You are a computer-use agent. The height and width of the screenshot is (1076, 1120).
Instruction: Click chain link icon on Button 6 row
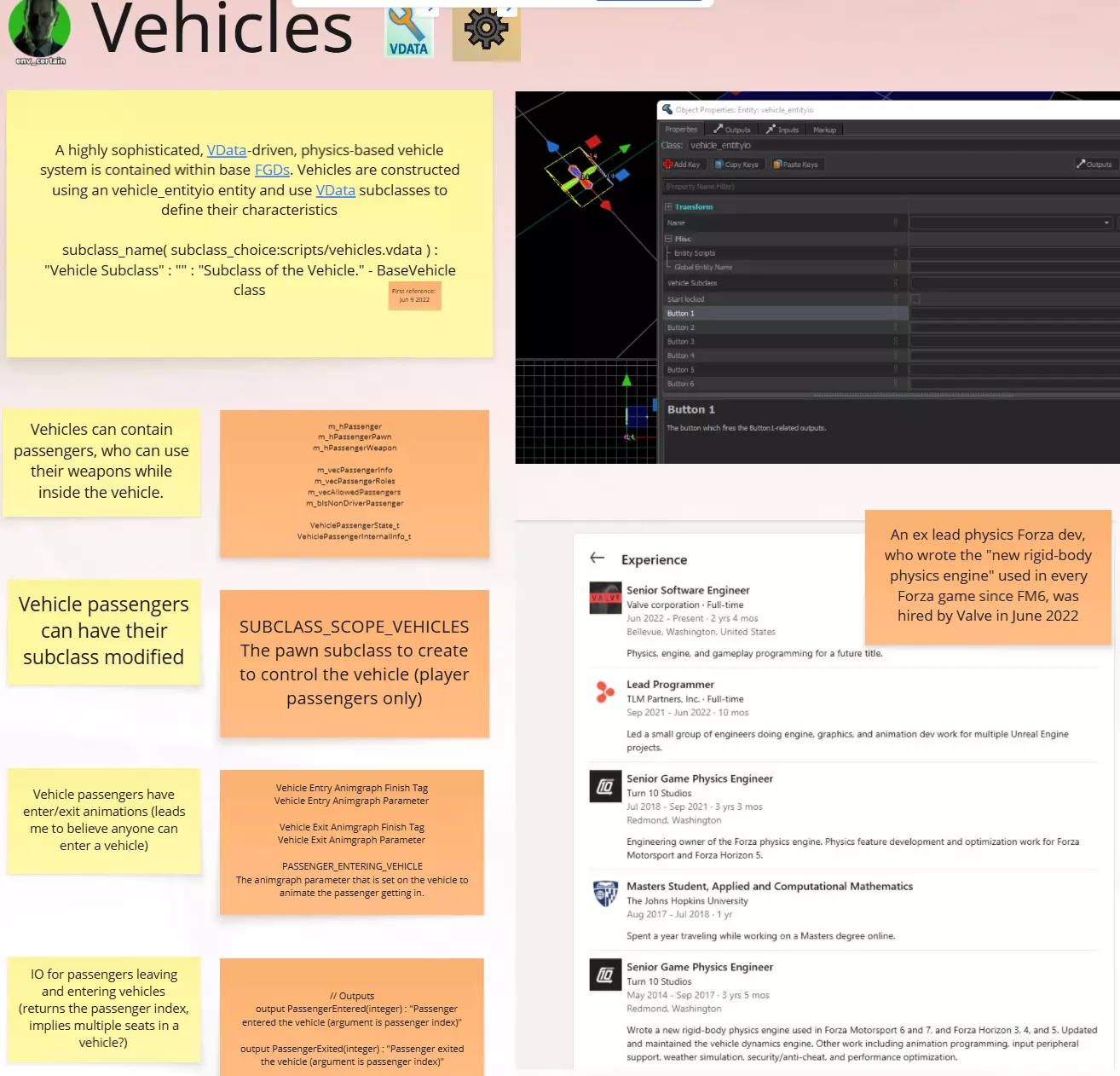point(895,384)
